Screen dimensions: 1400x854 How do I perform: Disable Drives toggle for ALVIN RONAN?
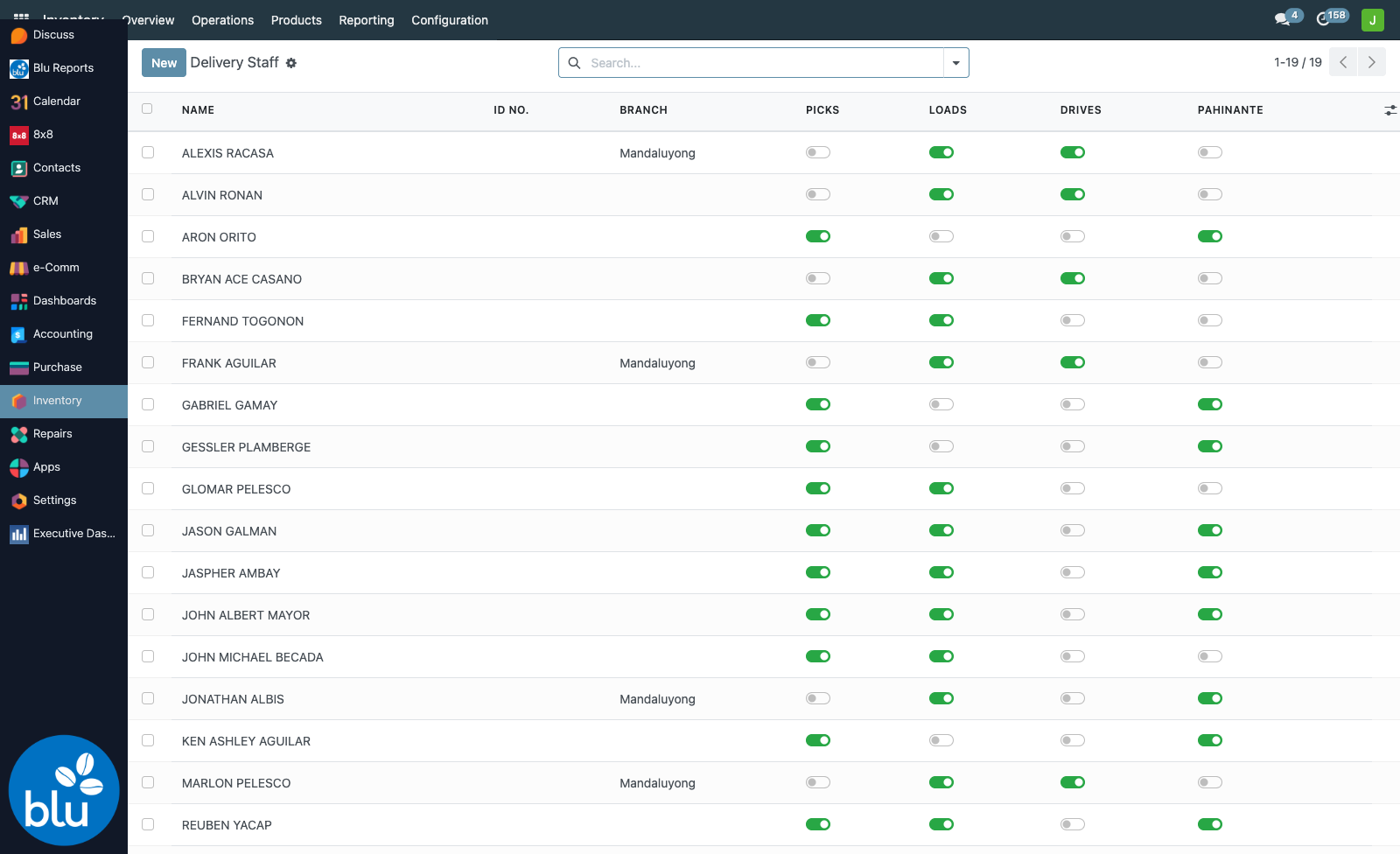click(x=1073, y=194)
